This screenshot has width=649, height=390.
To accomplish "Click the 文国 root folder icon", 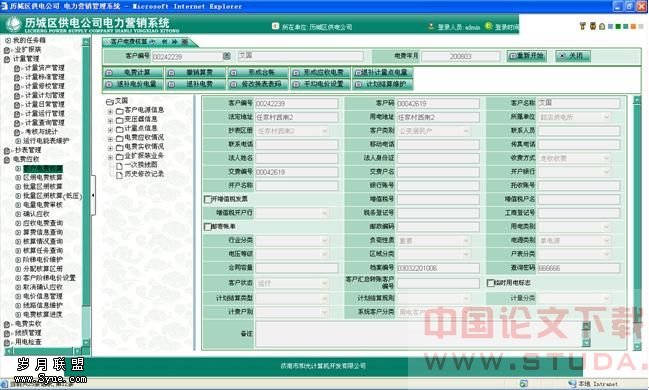I will coord(110,101).
